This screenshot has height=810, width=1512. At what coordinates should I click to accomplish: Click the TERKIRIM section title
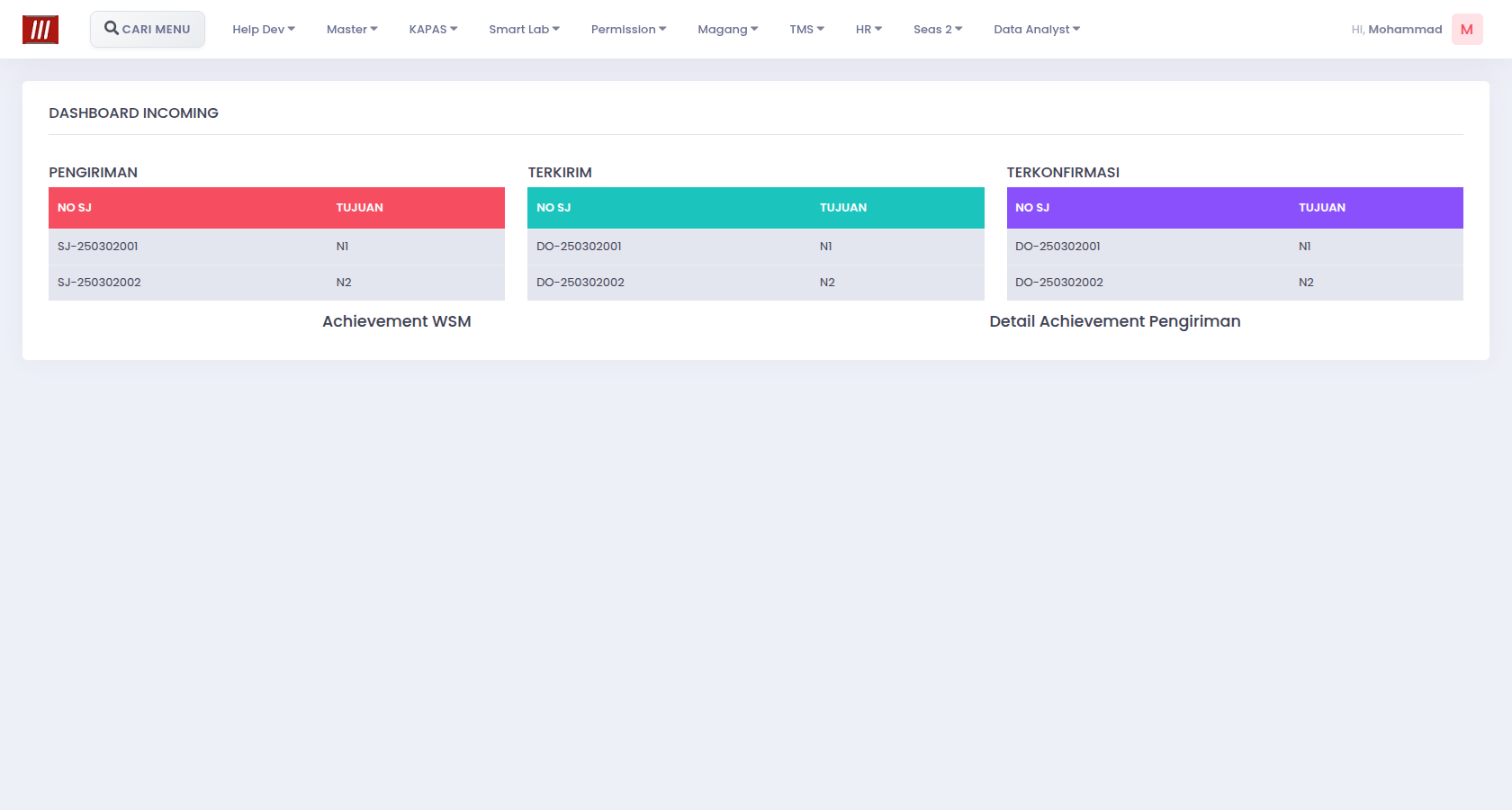click(560, 173)
